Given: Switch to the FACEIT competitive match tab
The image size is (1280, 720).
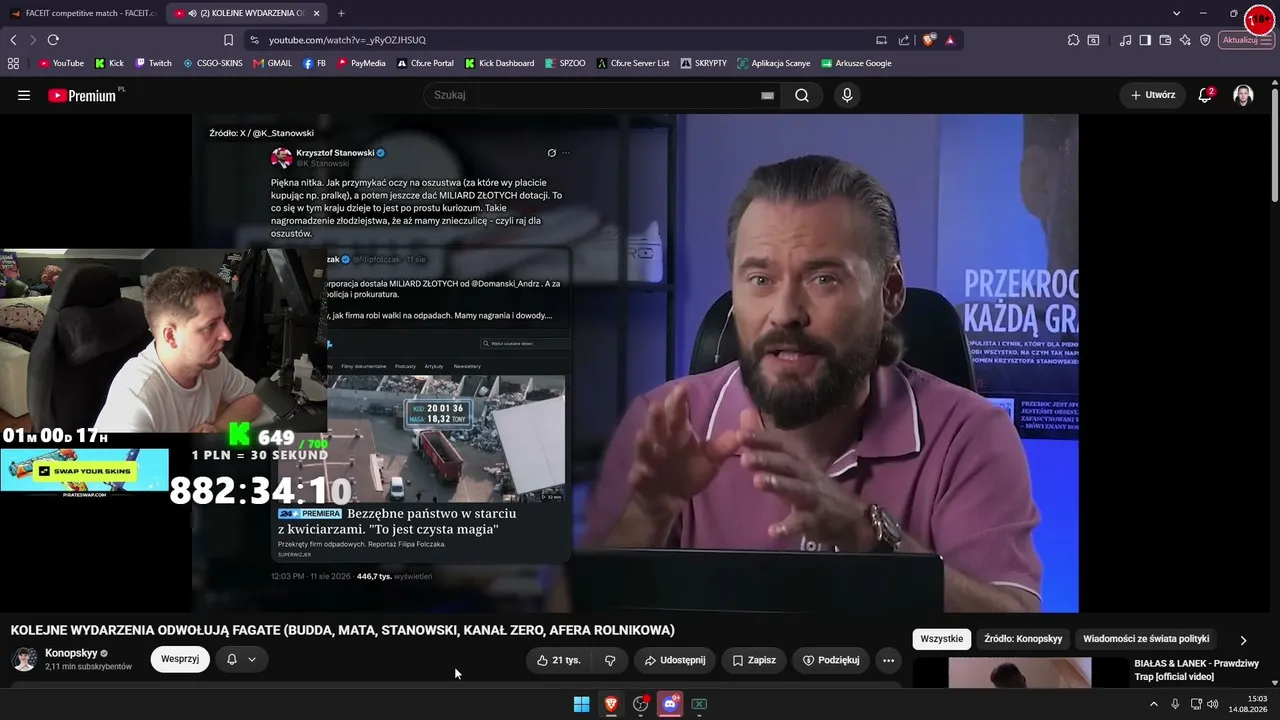Looking at the screenshot, I should pyautogui.click(x=82, y=13).
